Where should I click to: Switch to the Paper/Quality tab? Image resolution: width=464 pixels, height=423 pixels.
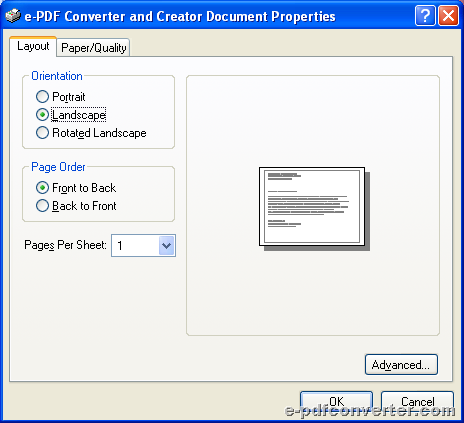93,48
